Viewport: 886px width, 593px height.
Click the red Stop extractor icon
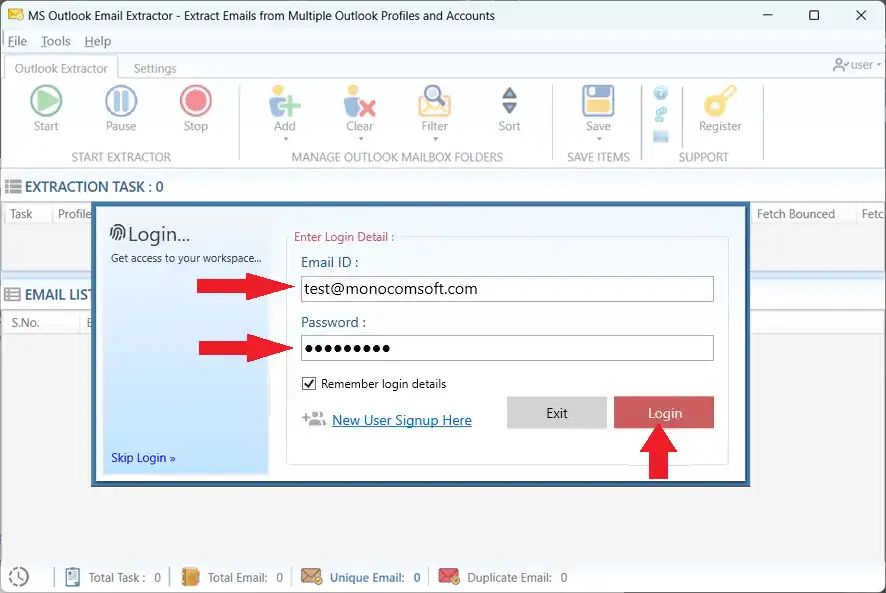(196, 101)
